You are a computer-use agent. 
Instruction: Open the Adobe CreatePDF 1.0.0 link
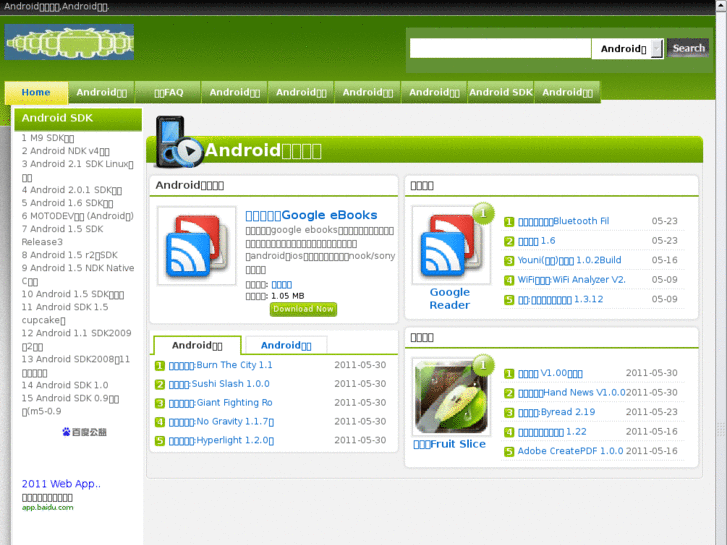coord(570,451)
